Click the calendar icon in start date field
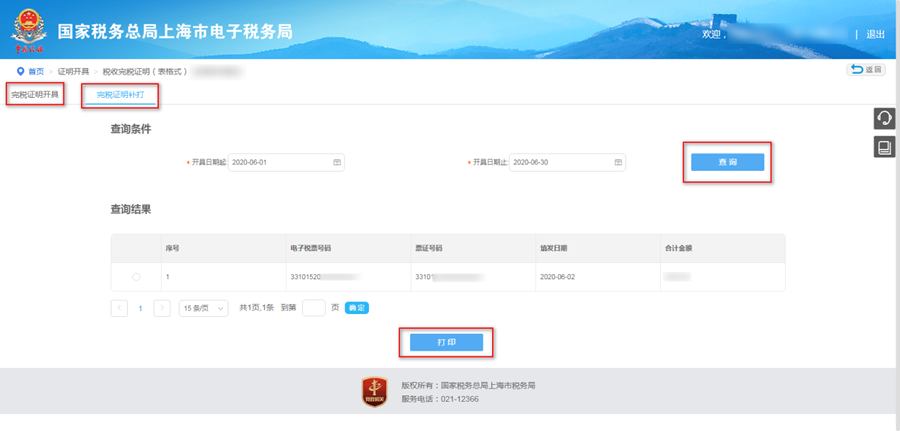 (x=337, y=162)
